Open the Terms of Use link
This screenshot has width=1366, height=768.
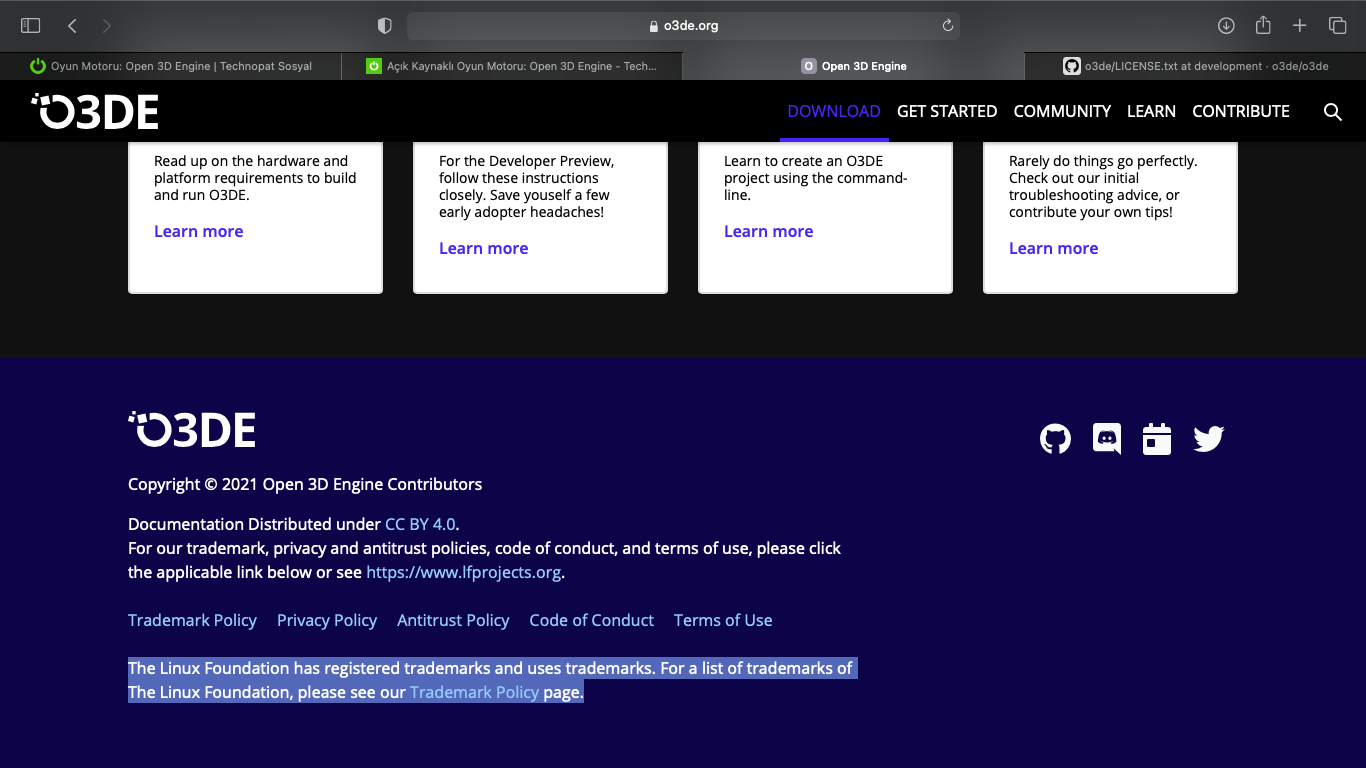723,620
